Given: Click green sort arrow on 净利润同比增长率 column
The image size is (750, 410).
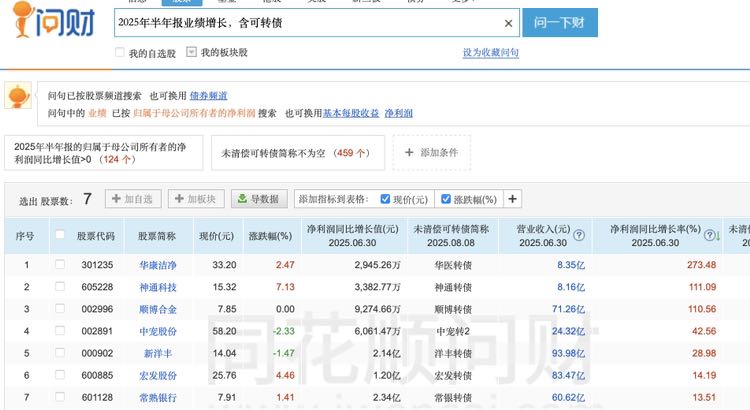Looking at the screenshot, I should pos(718,235).
